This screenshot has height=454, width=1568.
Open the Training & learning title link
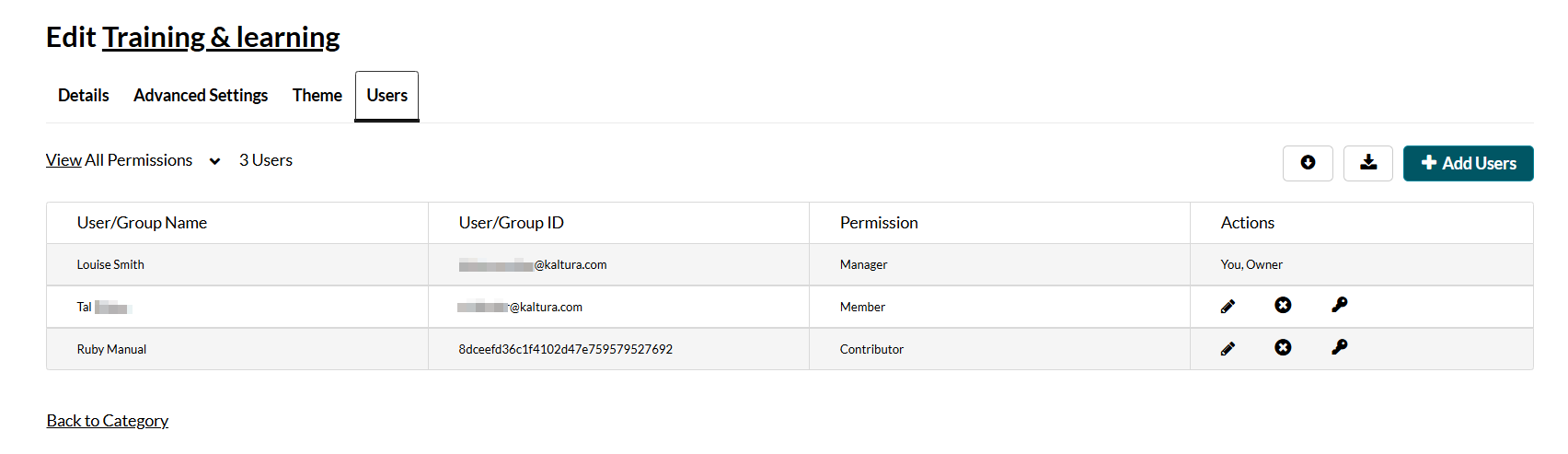(221, 38)
